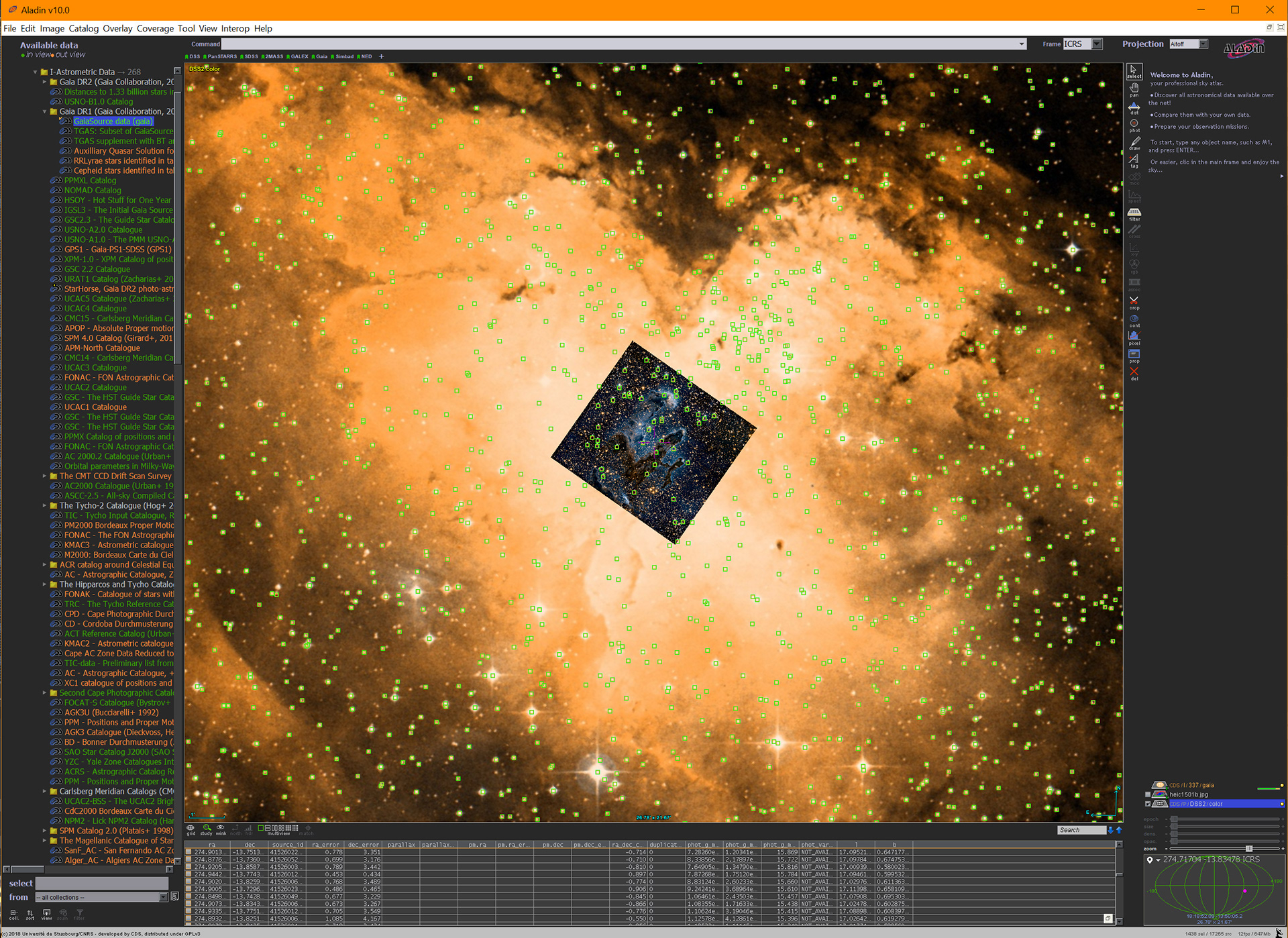Viewport: 1288px width, 938px height.
Task: Toggle the grid overlay icon
Action: 191,830
